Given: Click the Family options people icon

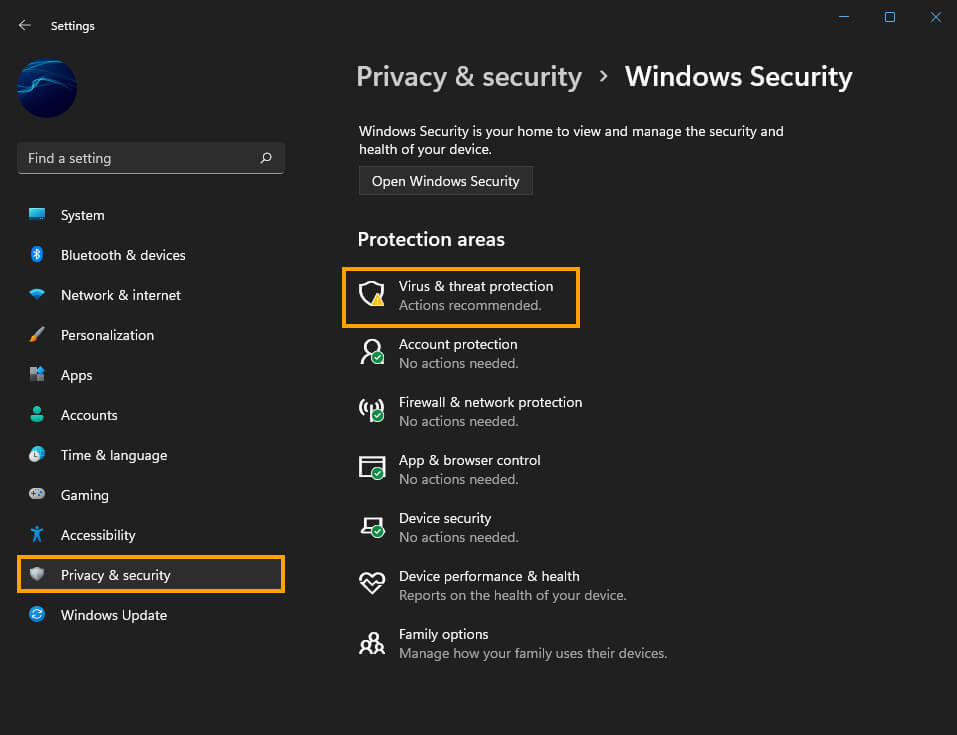Looking at the screenshot, I should click(x=372, y=643).
